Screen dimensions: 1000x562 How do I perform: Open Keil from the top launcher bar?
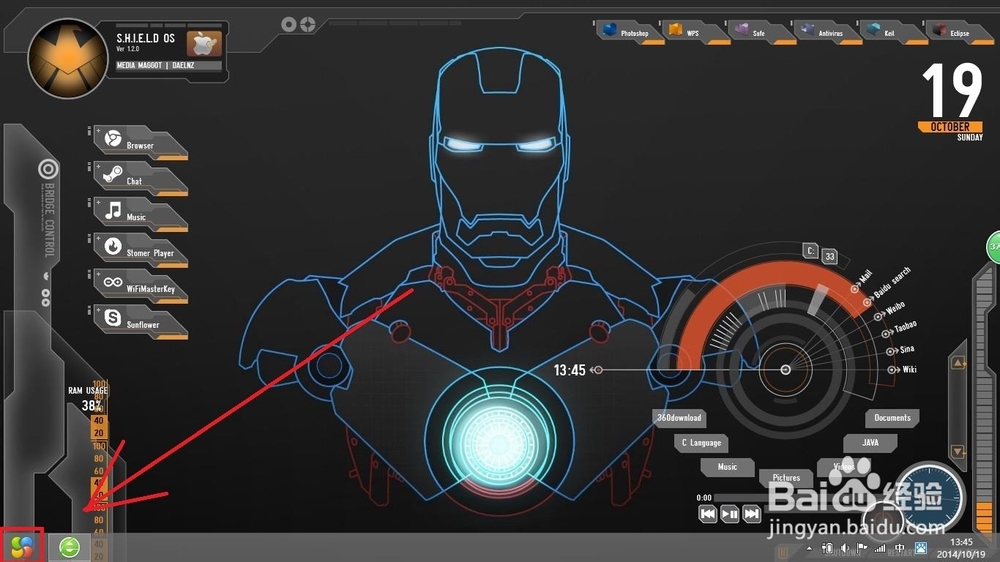tap(893, 32)
